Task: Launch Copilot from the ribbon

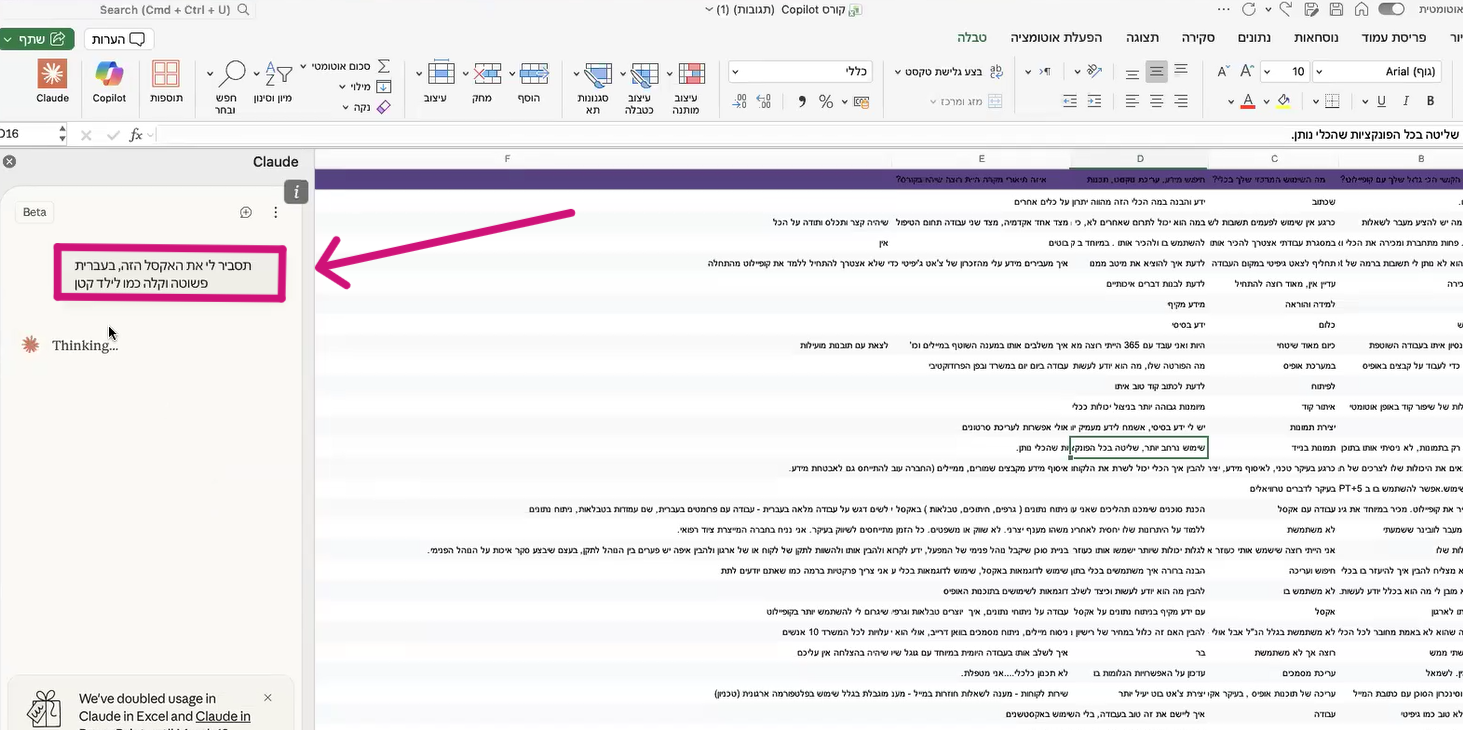Action: click(x=109, y=81)
